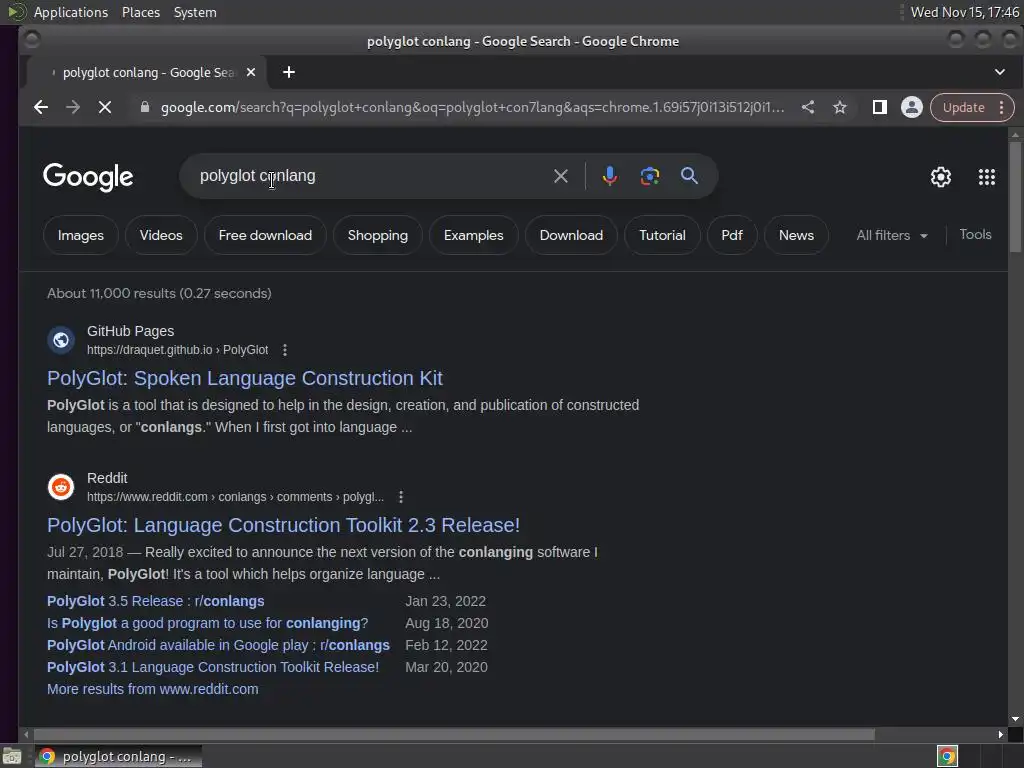Click the show desktop icon in bottom panel
This screenshot has height=768, width=1024.
coord(12,757)
